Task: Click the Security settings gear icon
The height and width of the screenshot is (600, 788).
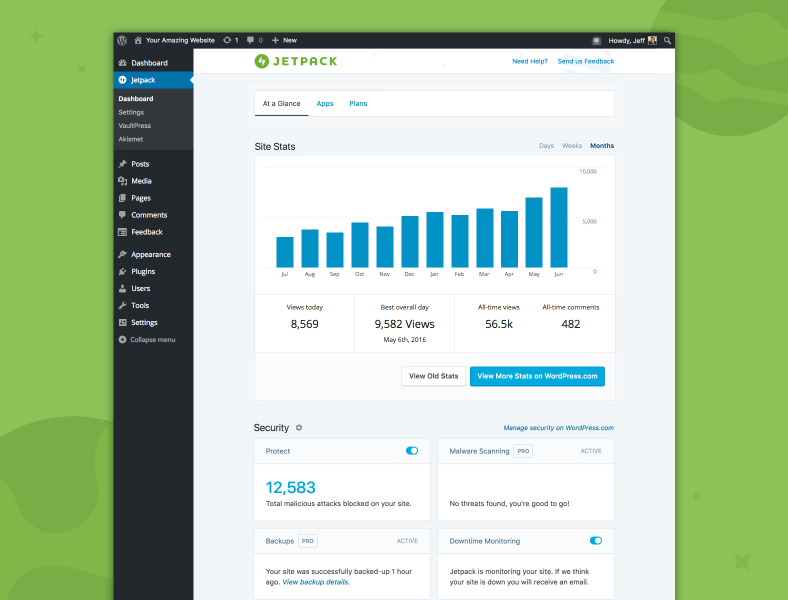Action: tap(299, 428)
